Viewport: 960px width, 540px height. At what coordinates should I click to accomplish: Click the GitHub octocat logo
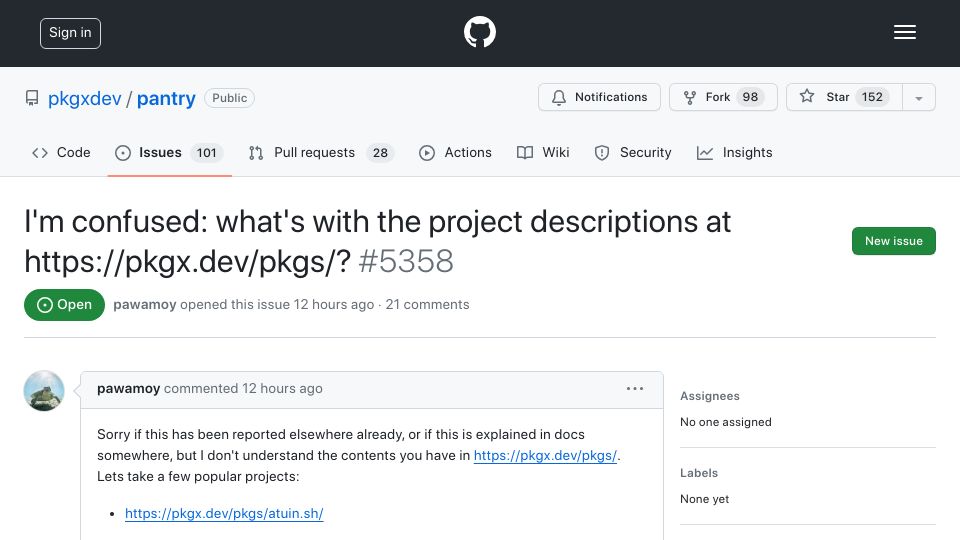pos(479,32)
